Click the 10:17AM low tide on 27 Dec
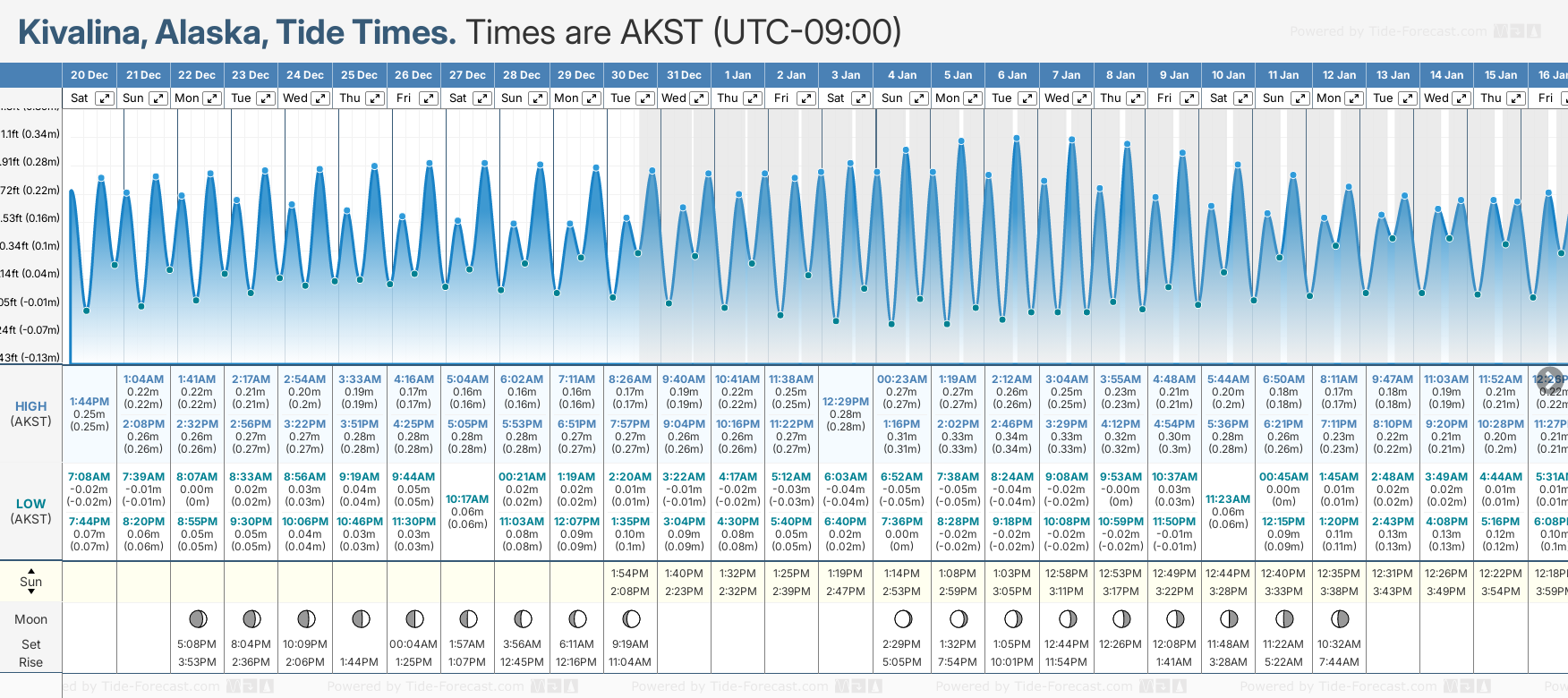 click(467, 499)
